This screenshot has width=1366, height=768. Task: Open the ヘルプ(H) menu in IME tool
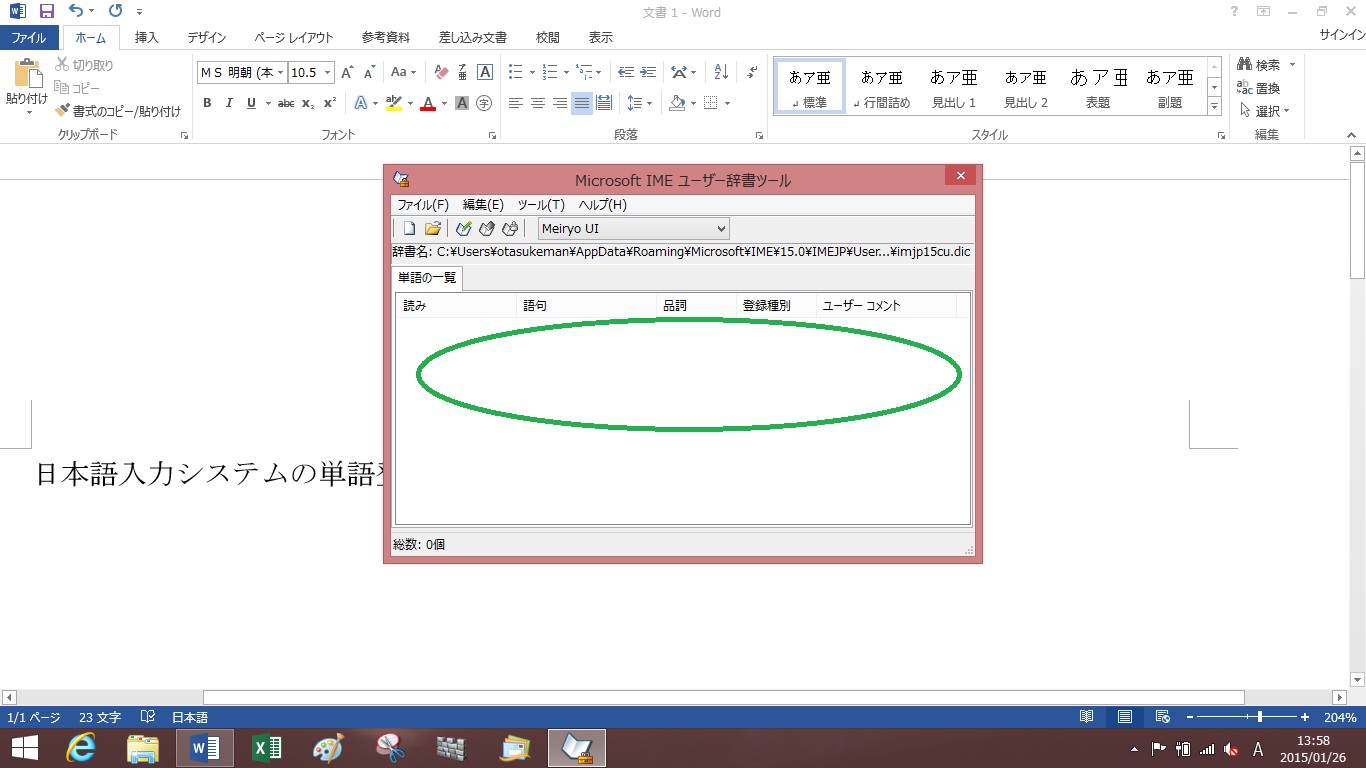tap(603, 205)
